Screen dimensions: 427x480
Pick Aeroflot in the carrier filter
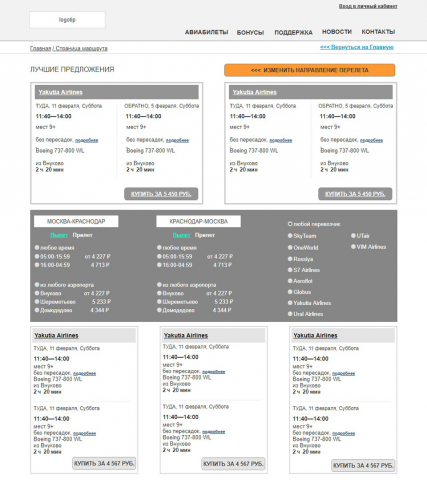tap(300, 281)
